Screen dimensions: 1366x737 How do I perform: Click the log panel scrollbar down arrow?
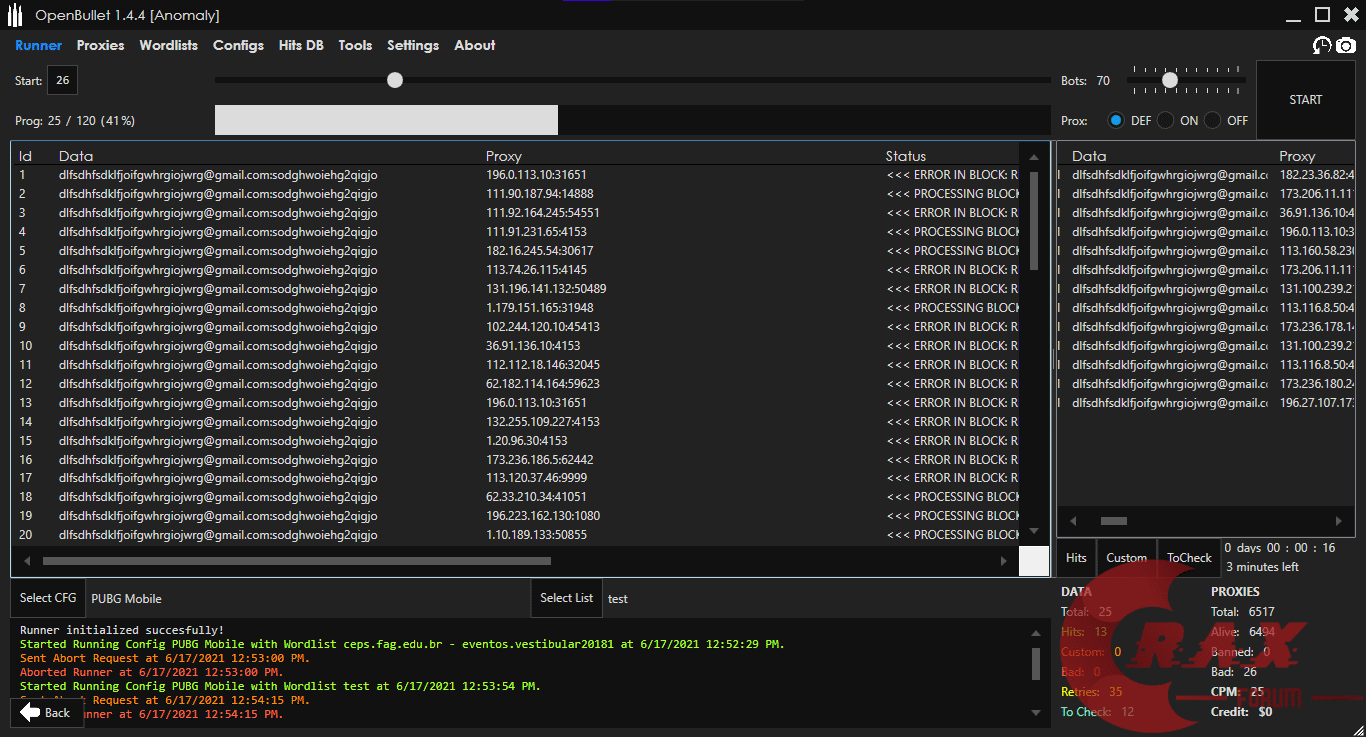click(1036, 713)
